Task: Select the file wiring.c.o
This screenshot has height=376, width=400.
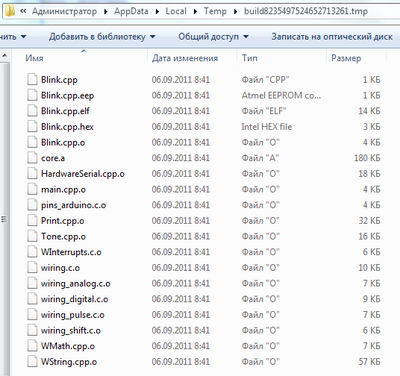Action: pyautogui.click(x=60, y=268)
